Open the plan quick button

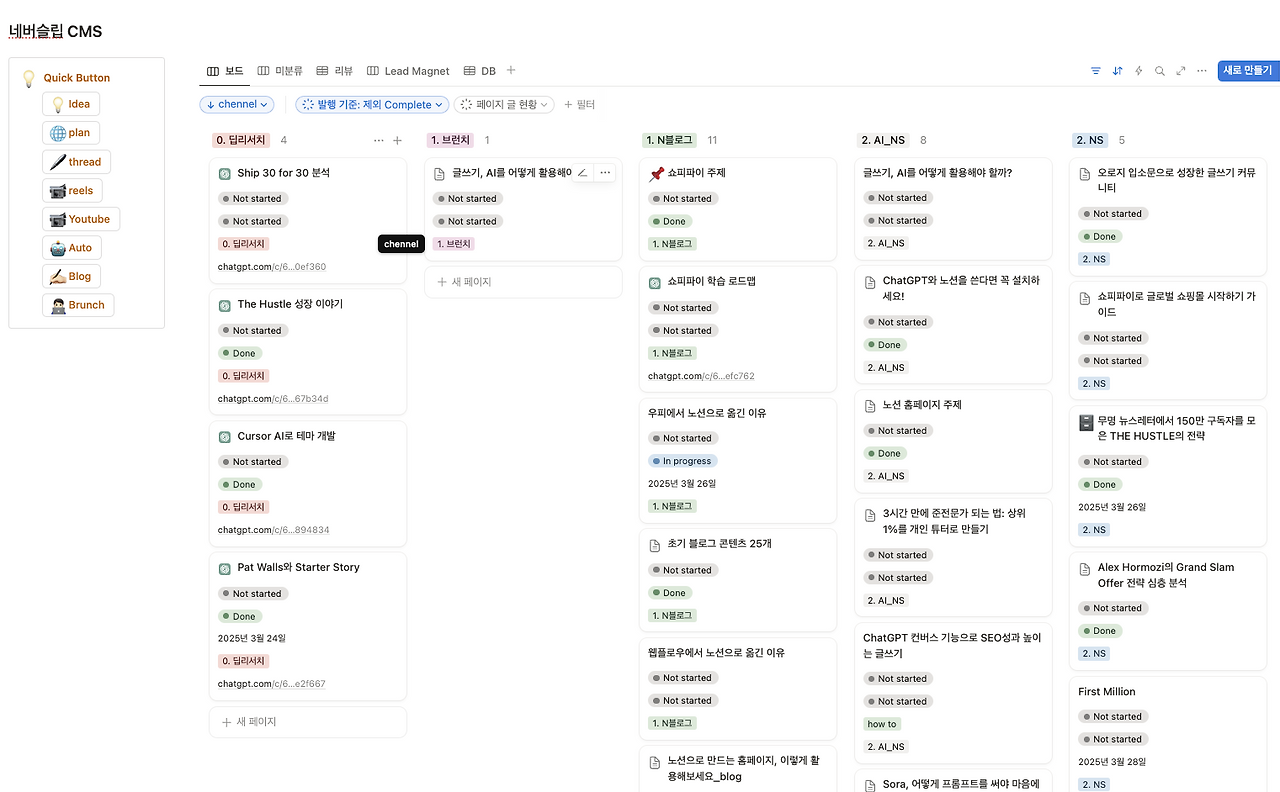pos(70,132)
